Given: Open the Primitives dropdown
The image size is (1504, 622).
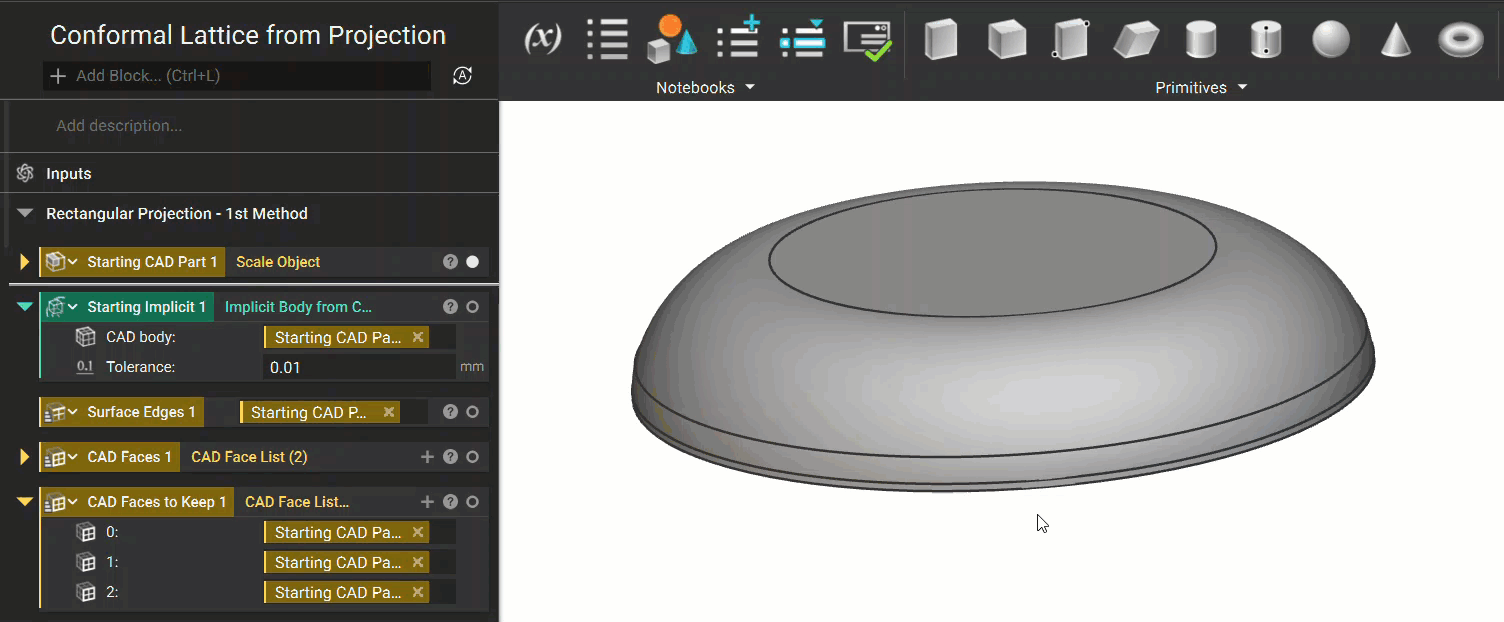Looking at the screenshot, I should click(x=1201, y=88).
